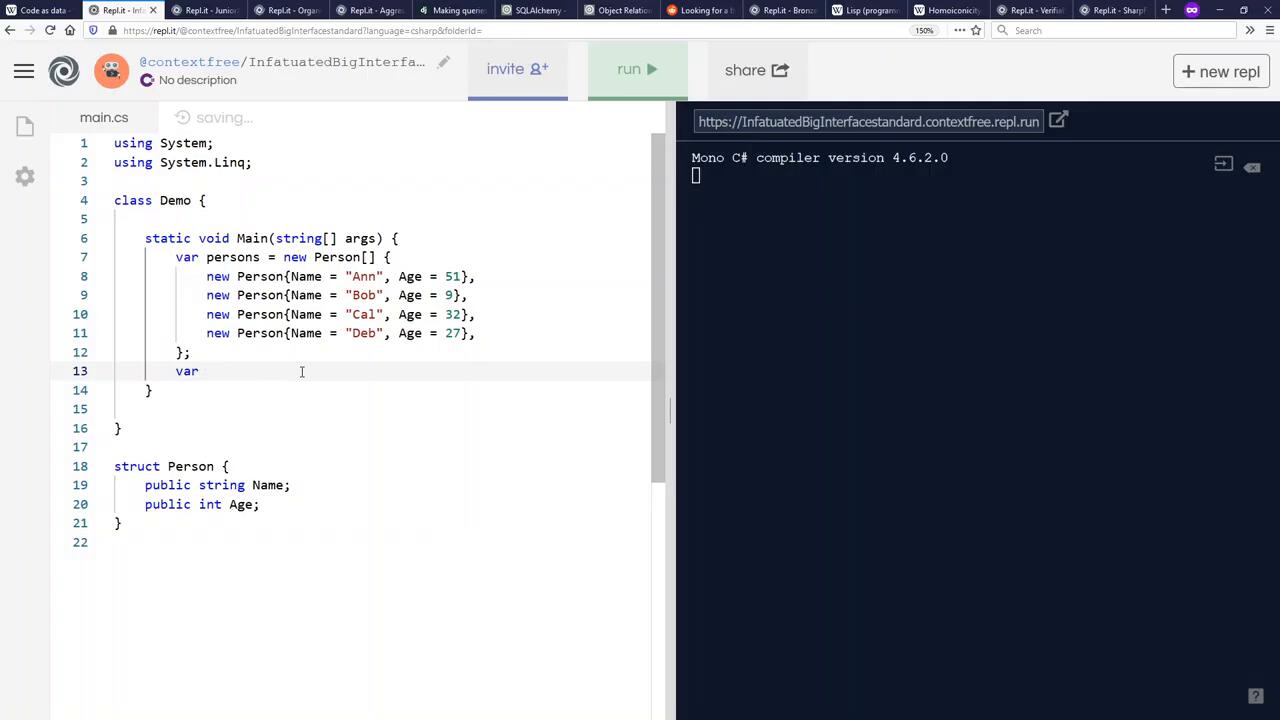Invite collaborators to this repl
The height and width of the screenshot is (720, 1280).
pyautogui.click(x=517, y=70)
